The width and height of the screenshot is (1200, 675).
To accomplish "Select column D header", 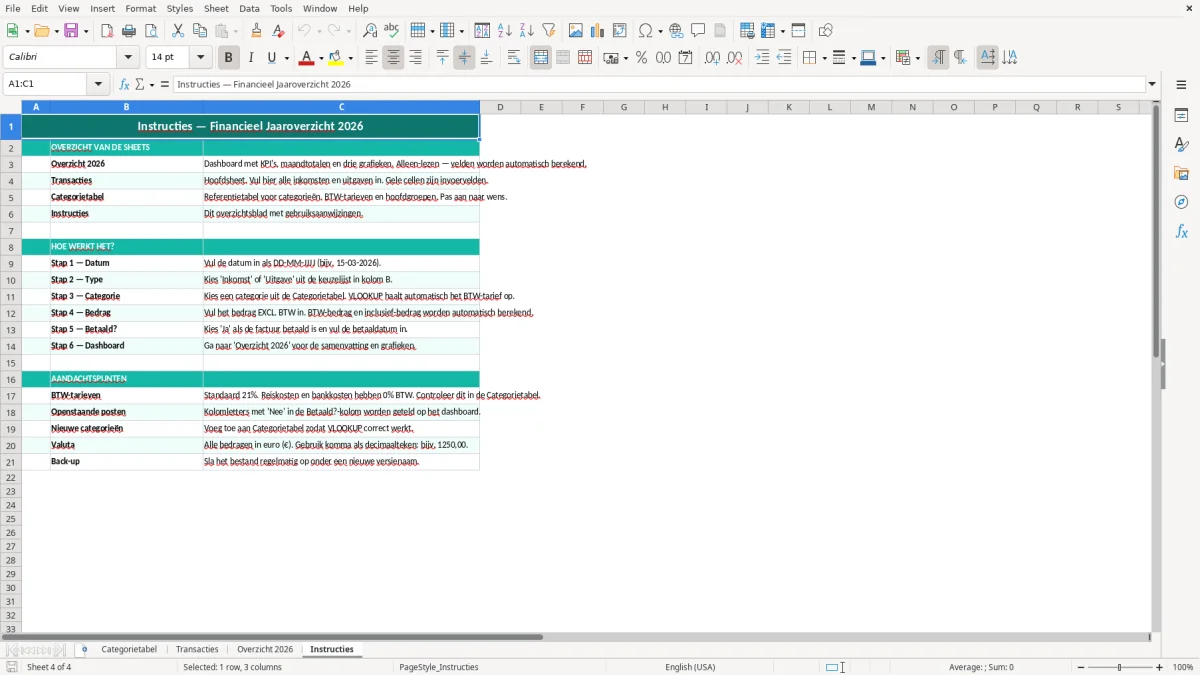I will coord(500,107).
